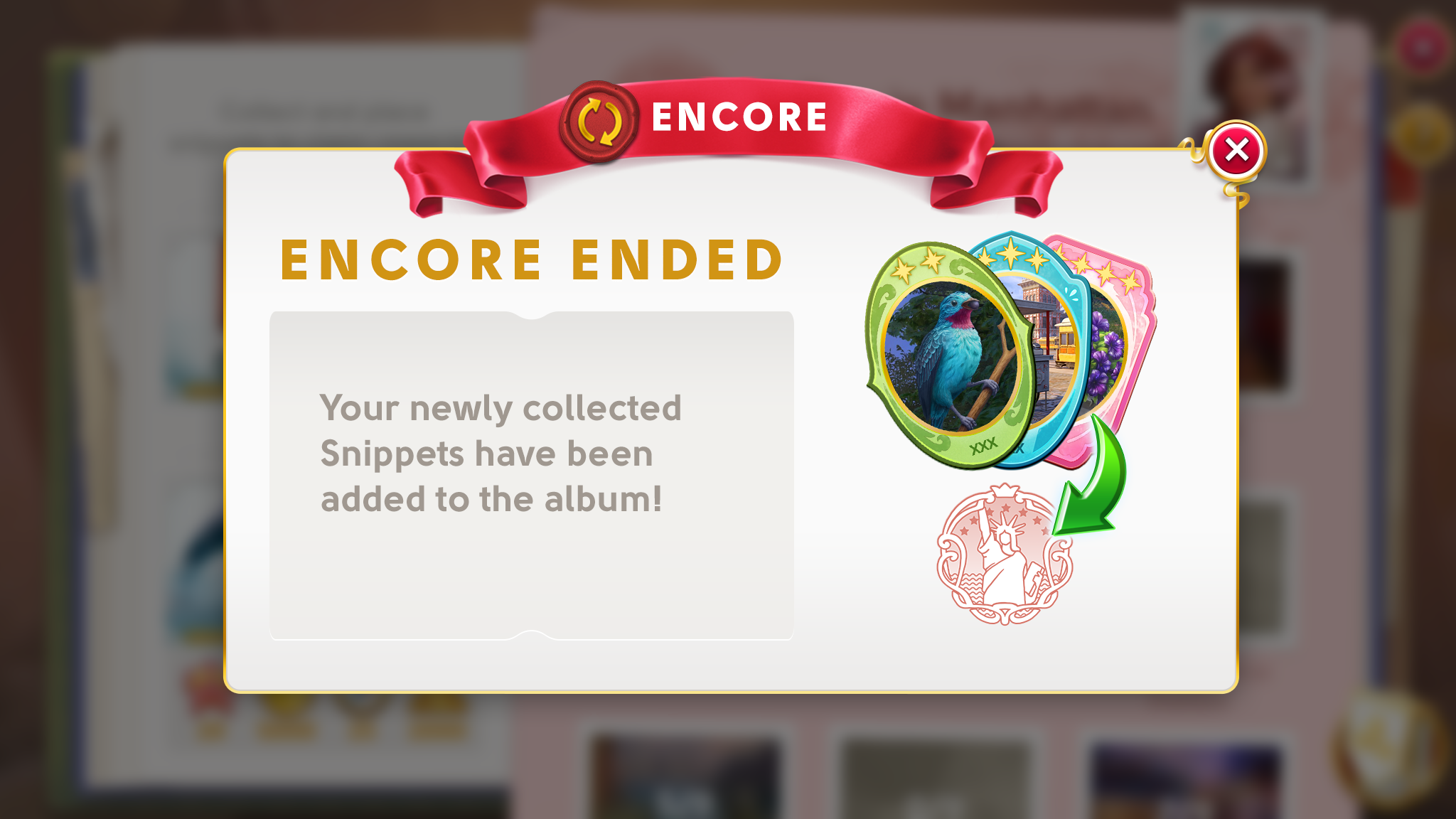Click the blurred red button behind dialog
The height and width of the screenshot is (819, 1456).
1423,48
